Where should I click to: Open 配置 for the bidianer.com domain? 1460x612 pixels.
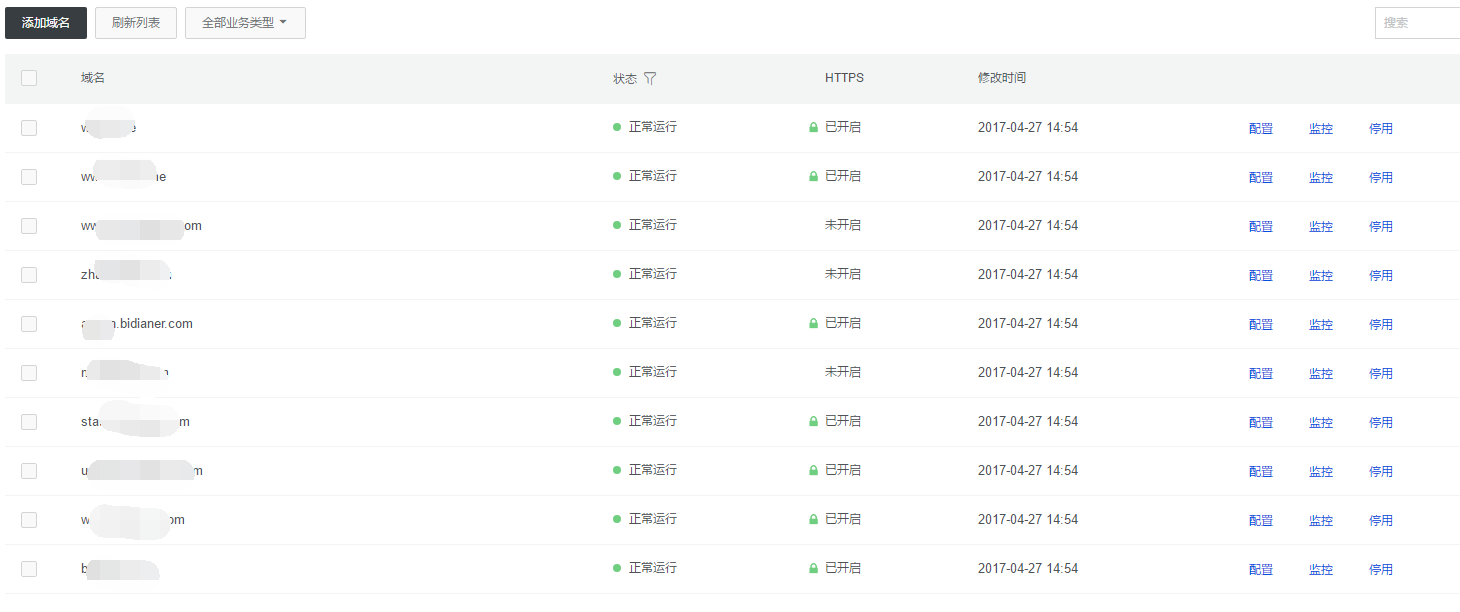pos(1261,325)
